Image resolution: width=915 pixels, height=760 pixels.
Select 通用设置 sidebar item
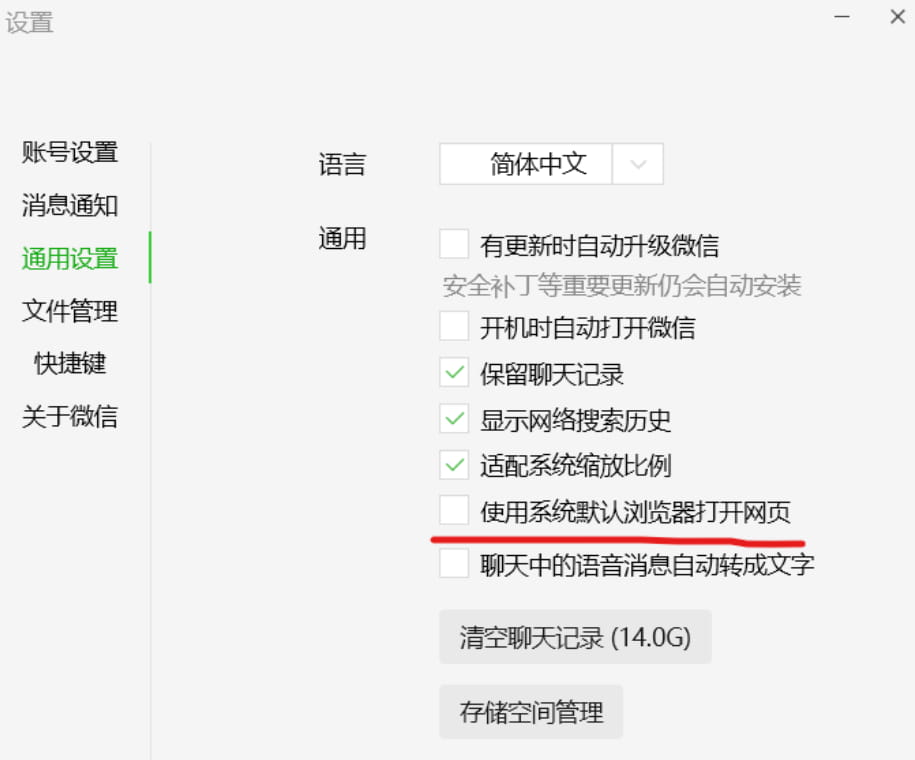point(69,259)
